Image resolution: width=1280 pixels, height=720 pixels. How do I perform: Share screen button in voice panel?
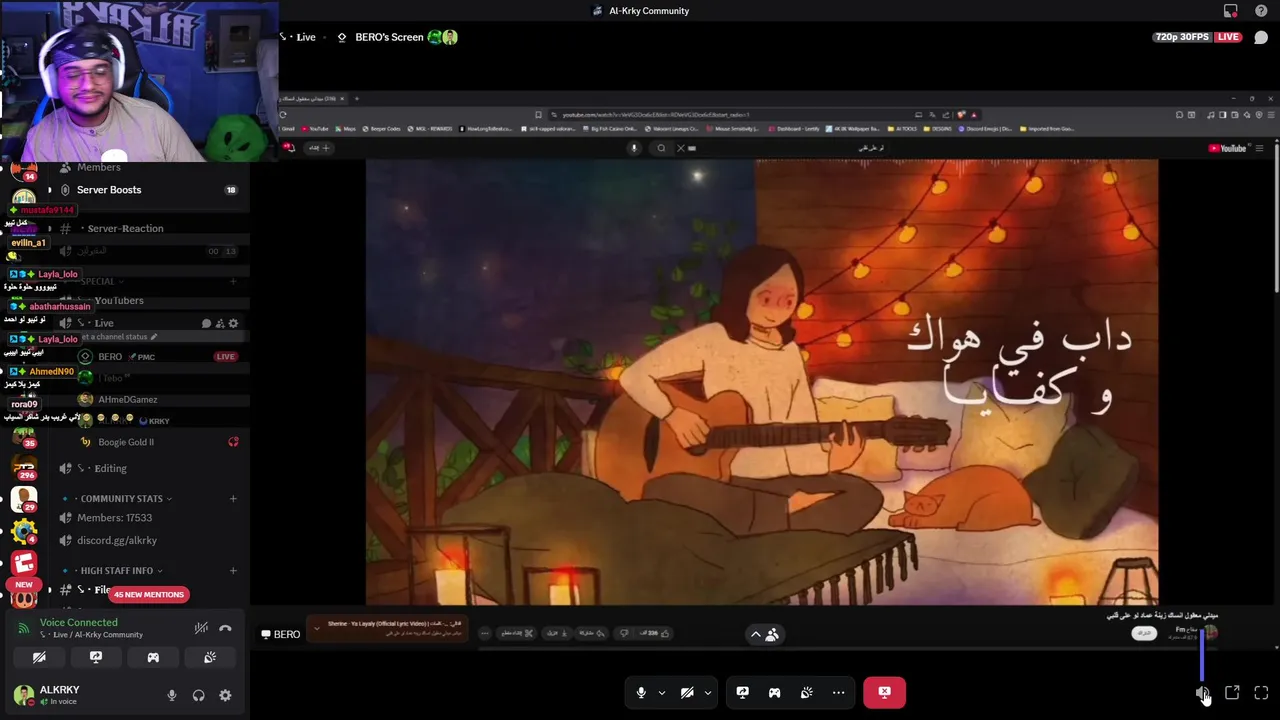coord(96,657)
